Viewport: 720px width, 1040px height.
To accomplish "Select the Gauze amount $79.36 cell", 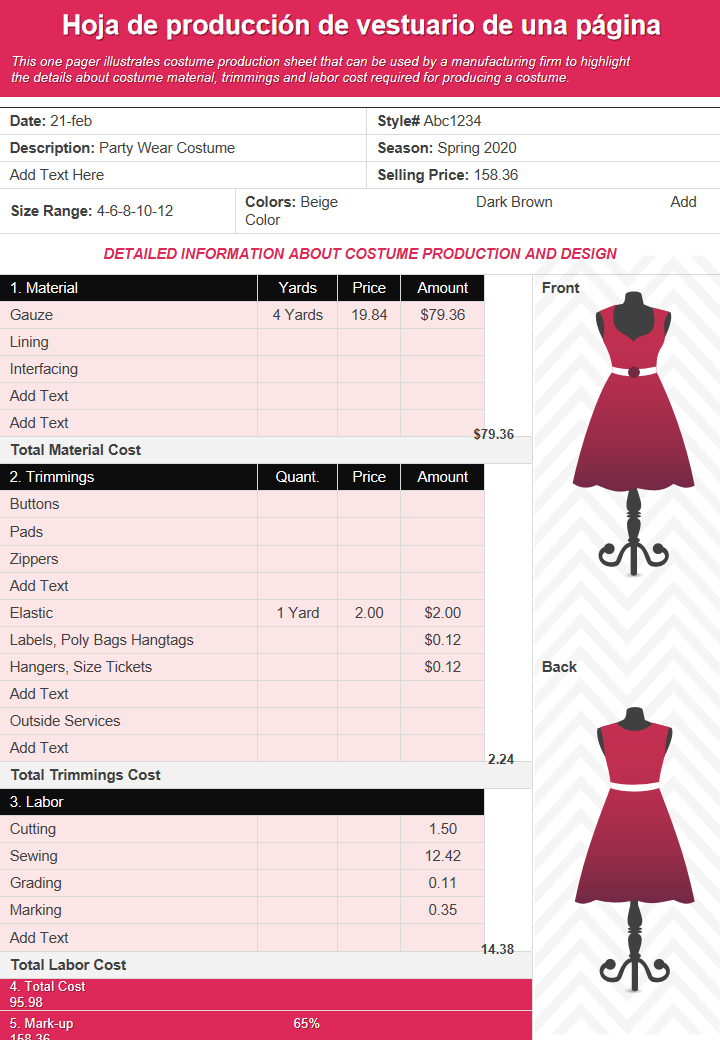I will [442, 315].
